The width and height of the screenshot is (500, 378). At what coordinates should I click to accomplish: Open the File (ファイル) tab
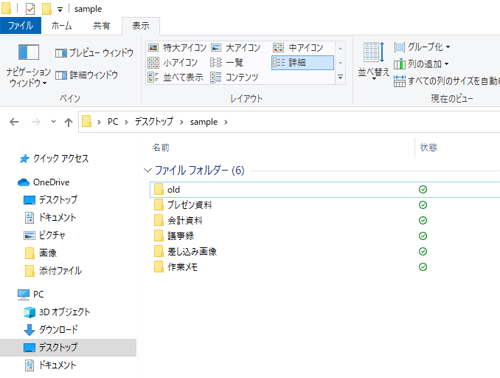[x=20, y=26]
